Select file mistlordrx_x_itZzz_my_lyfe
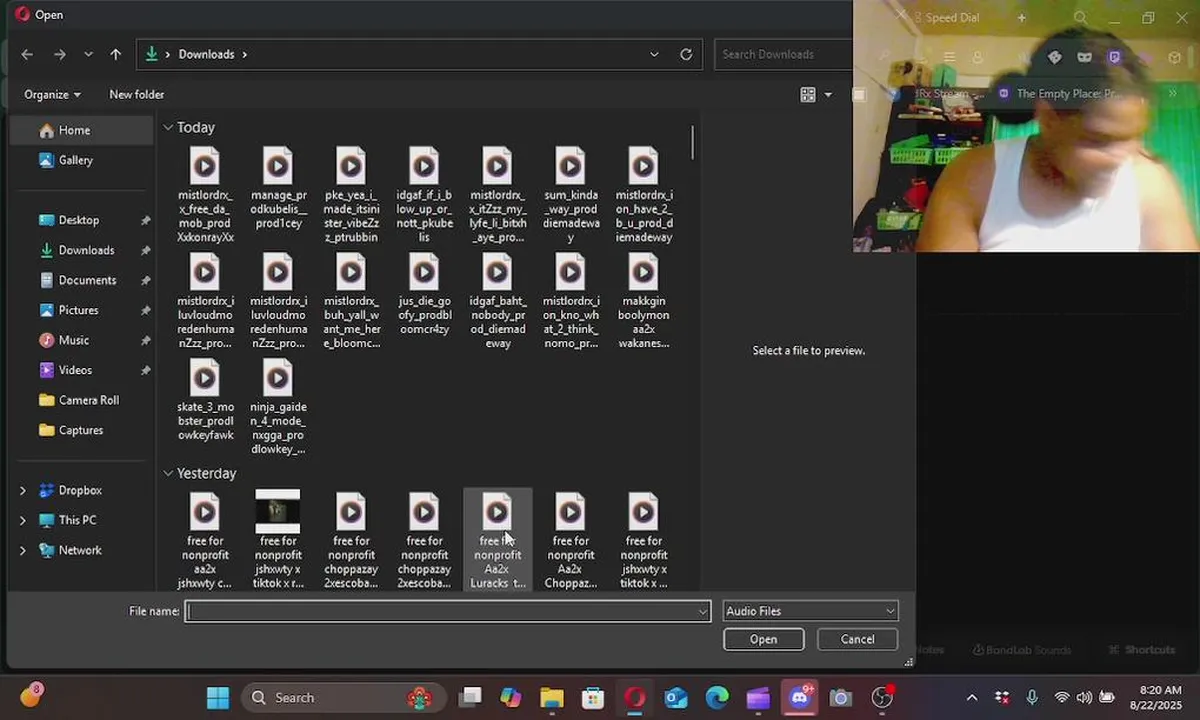Image resolution: width=1200 pixels, height=720 pixels. pos(497,195)
